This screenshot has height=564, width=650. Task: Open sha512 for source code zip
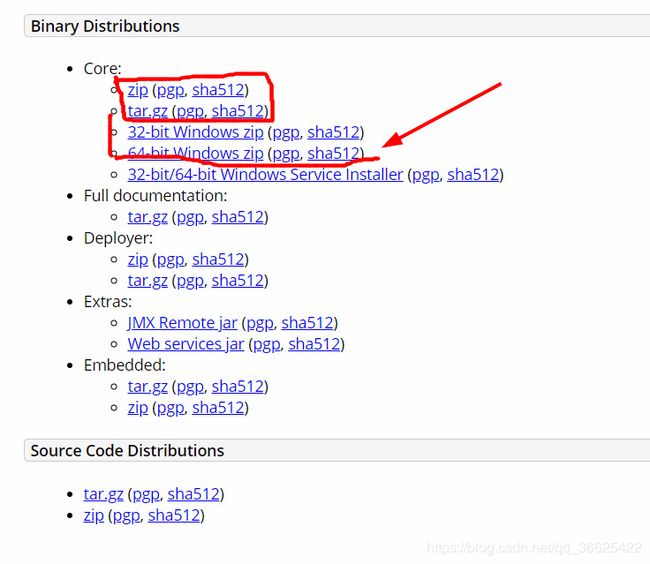(174, 515)
